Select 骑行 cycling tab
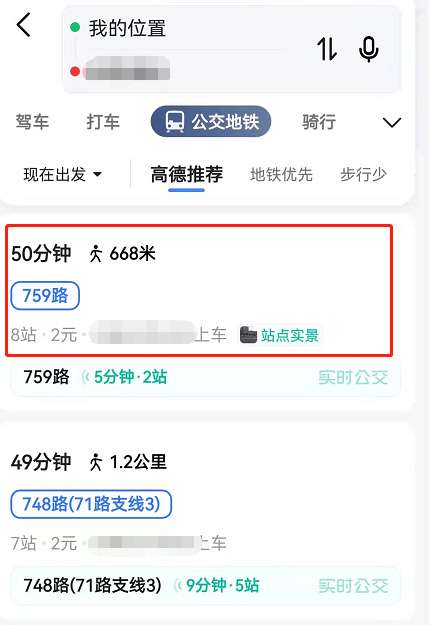 (319, 122)
